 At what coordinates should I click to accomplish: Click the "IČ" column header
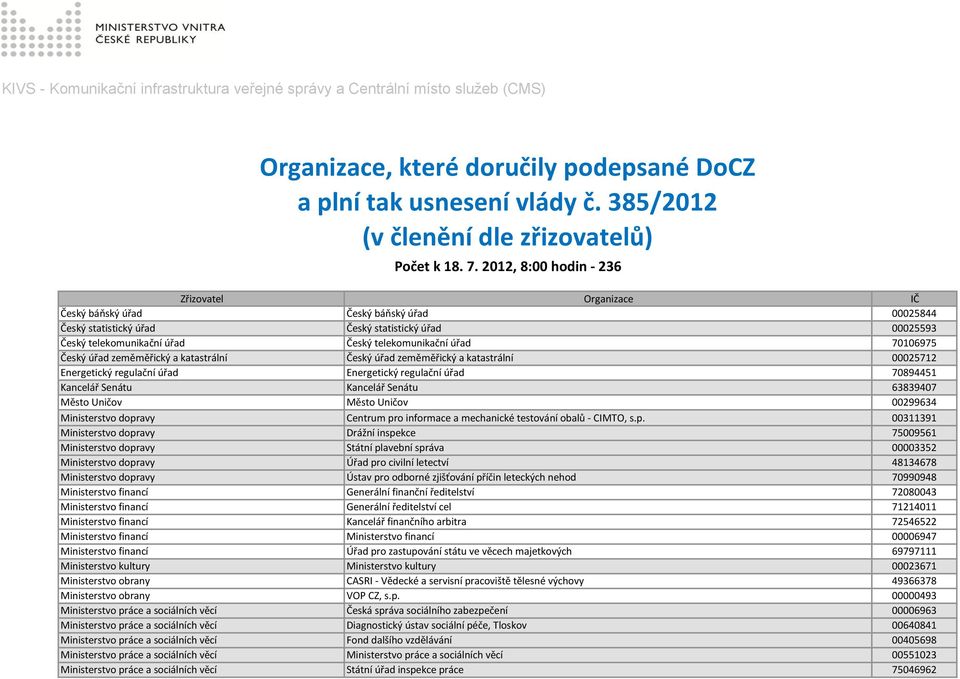pyautogui.click(x=914, y=299)
